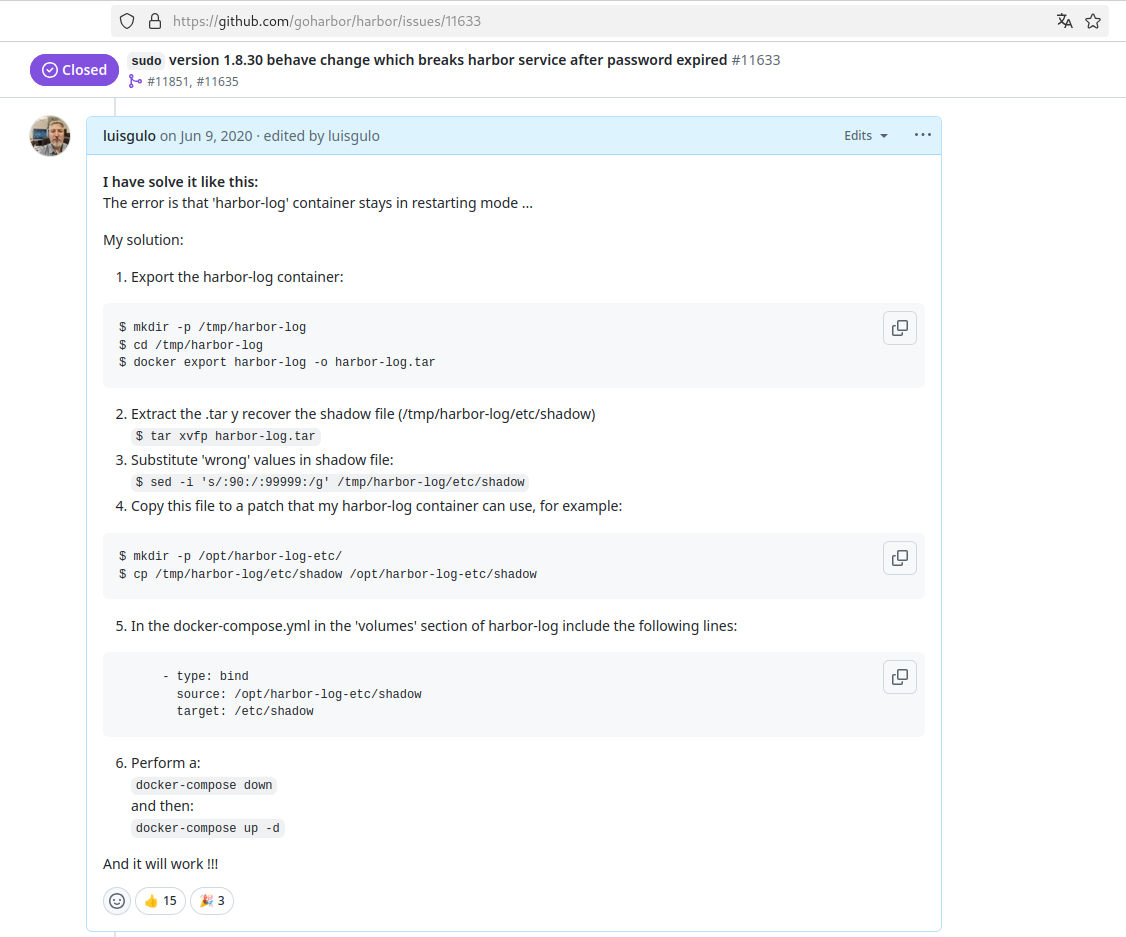Viewport: 1126px width, 937px height.
Task: Click the 'target: /etc/shadow' line
Action: click(245, 711)
